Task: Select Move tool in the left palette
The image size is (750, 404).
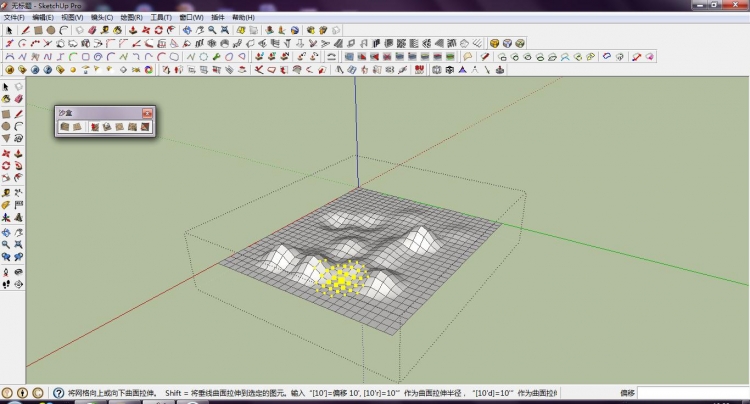Action: point(6,153)
